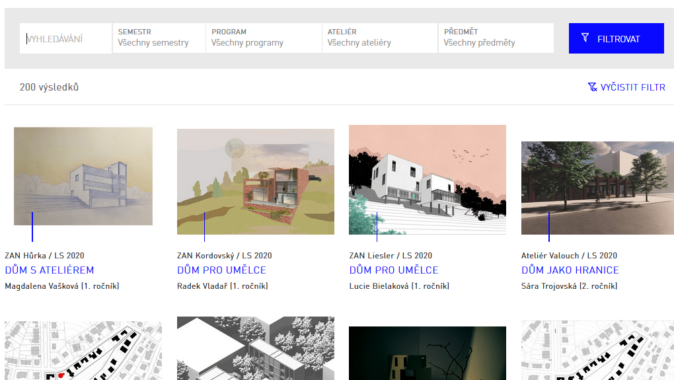Expand the Předmět dropdown
This screenshot has width=674, height=380.
496,38
